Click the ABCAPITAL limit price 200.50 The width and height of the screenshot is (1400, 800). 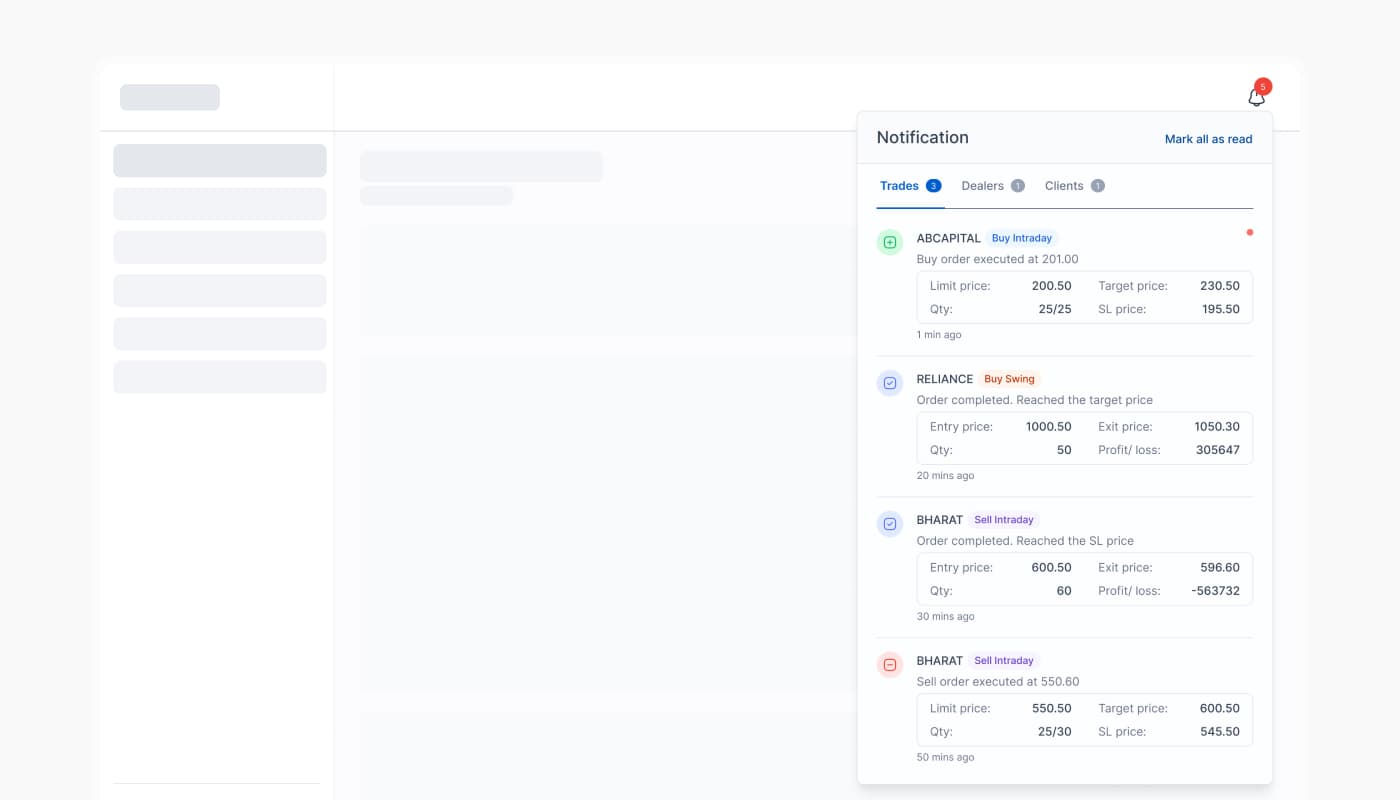pyautogui.click(x=1051, y=286)
